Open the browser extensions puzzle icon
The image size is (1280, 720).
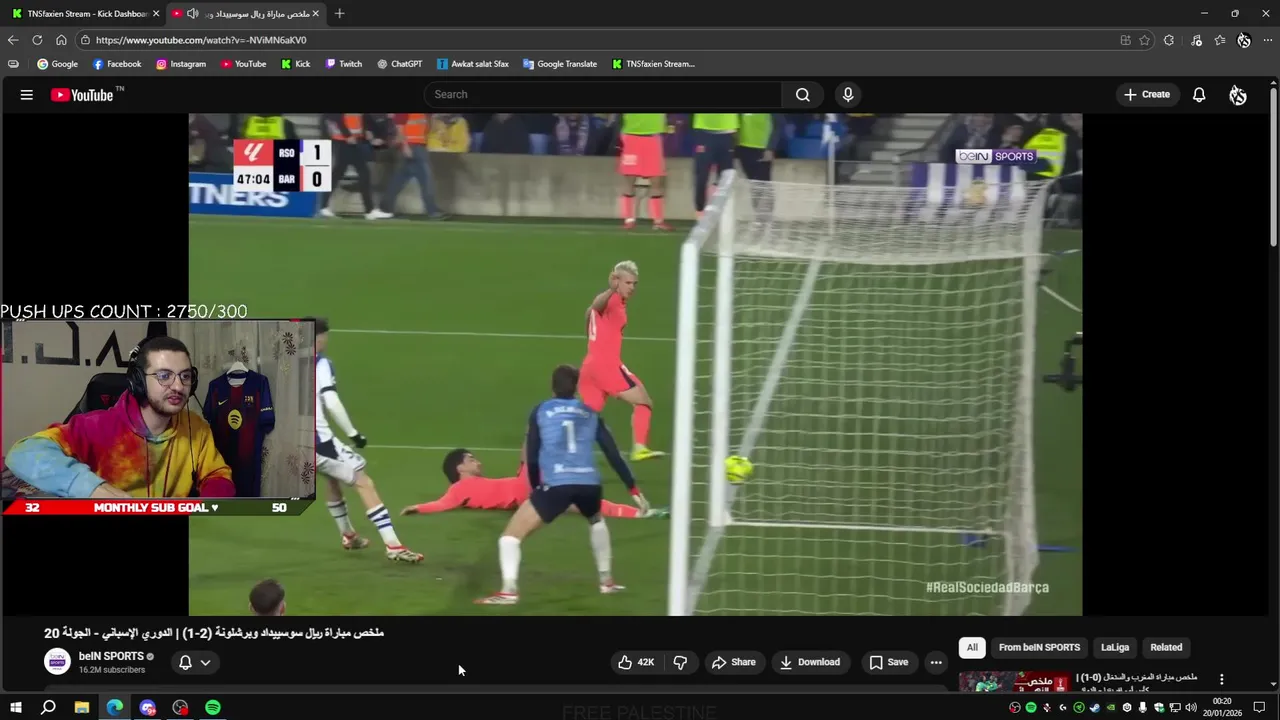1169,40
